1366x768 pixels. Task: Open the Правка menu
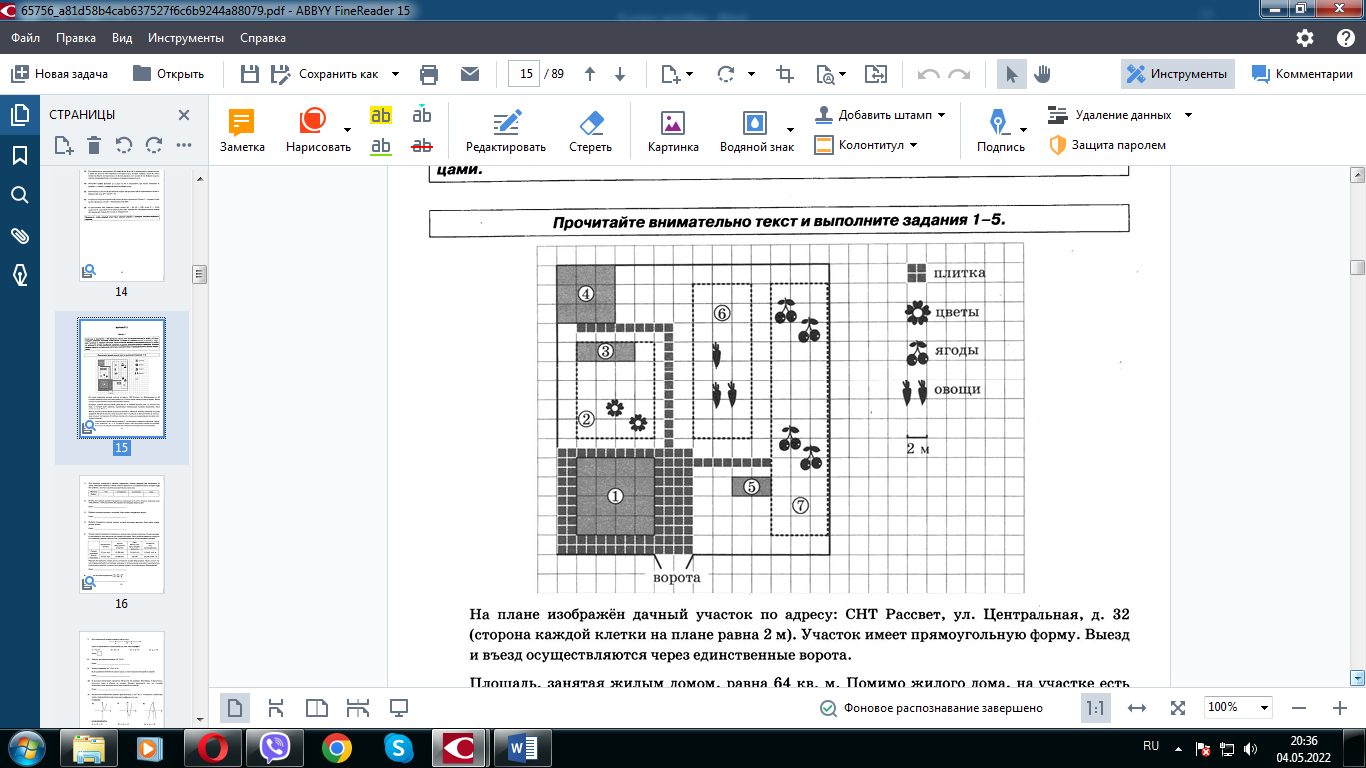[x=76, y=38]
